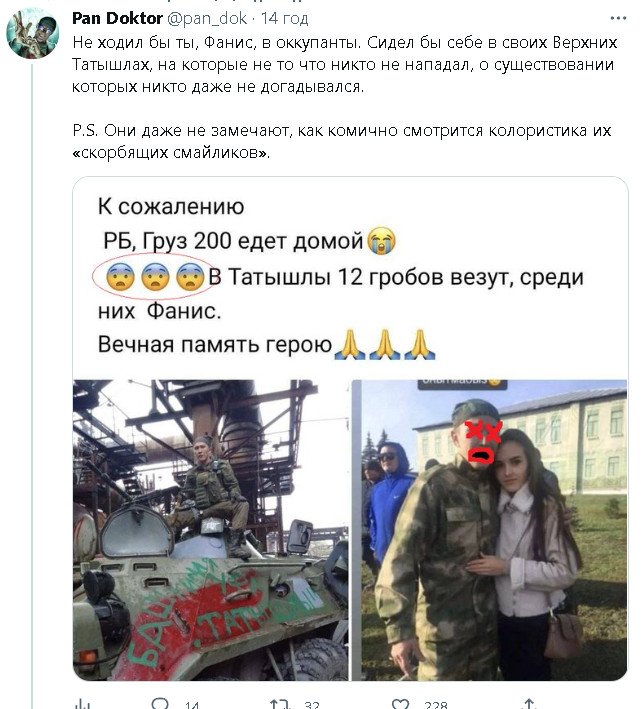This screenshot has width=642, height=709.
Task: Click the reply speech bubble icon
Action: [x=160, y=704]
